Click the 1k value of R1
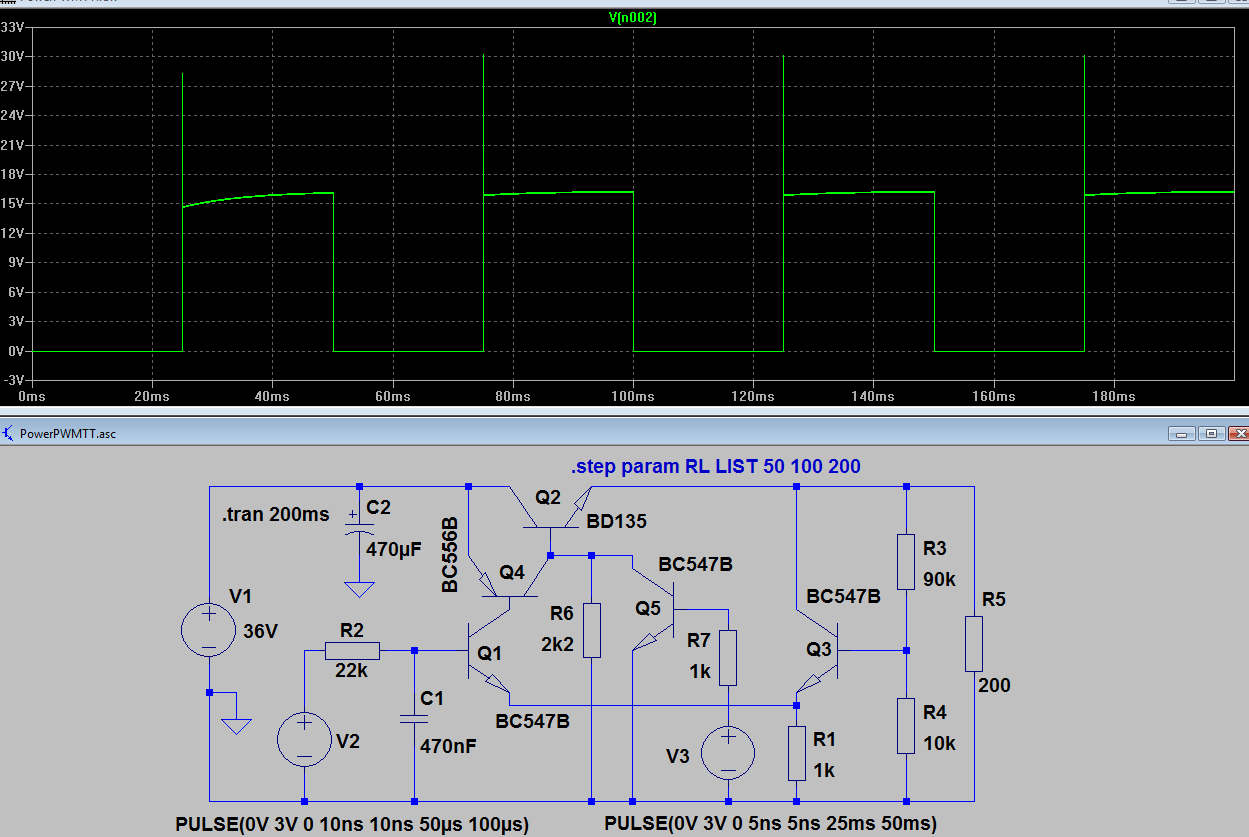 click(824, 770)
